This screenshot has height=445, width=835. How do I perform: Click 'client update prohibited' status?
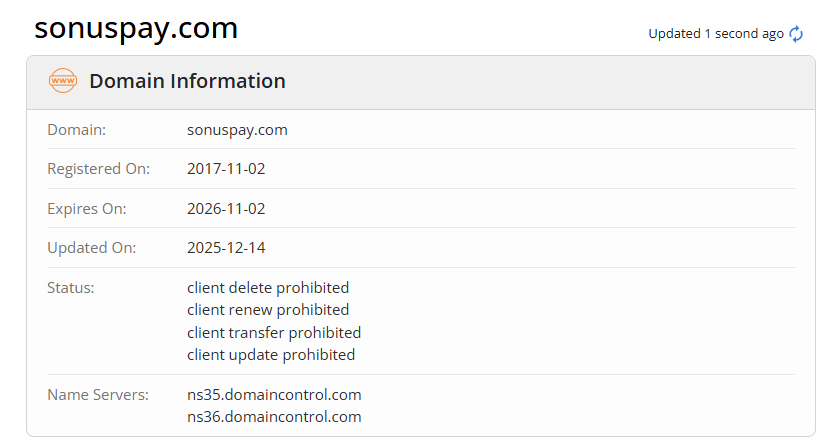271,354
